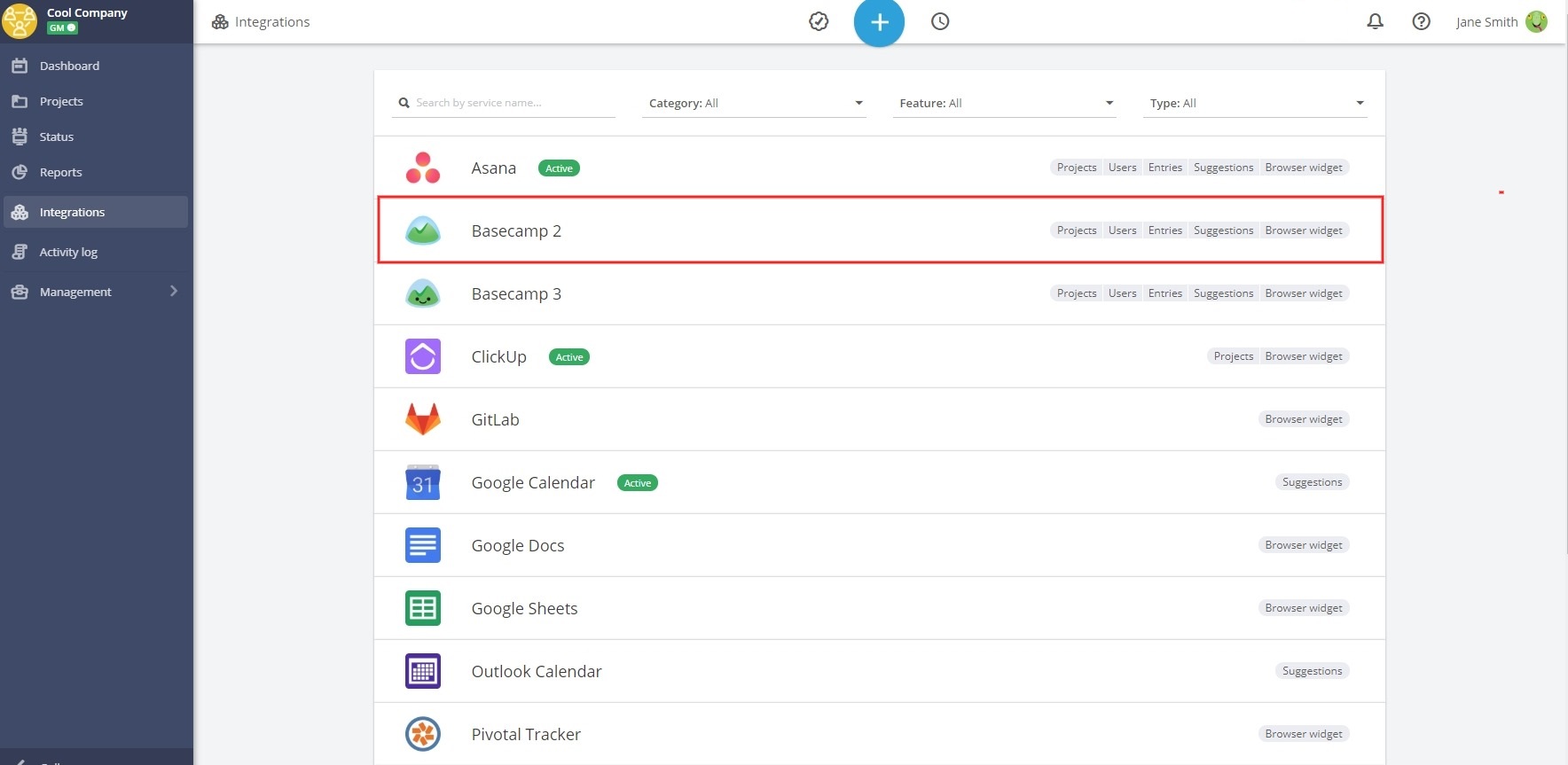This screenshot has height=765, width=1568.
Task: Click the Pivotal Tracker icon
Action: point(423,734)
